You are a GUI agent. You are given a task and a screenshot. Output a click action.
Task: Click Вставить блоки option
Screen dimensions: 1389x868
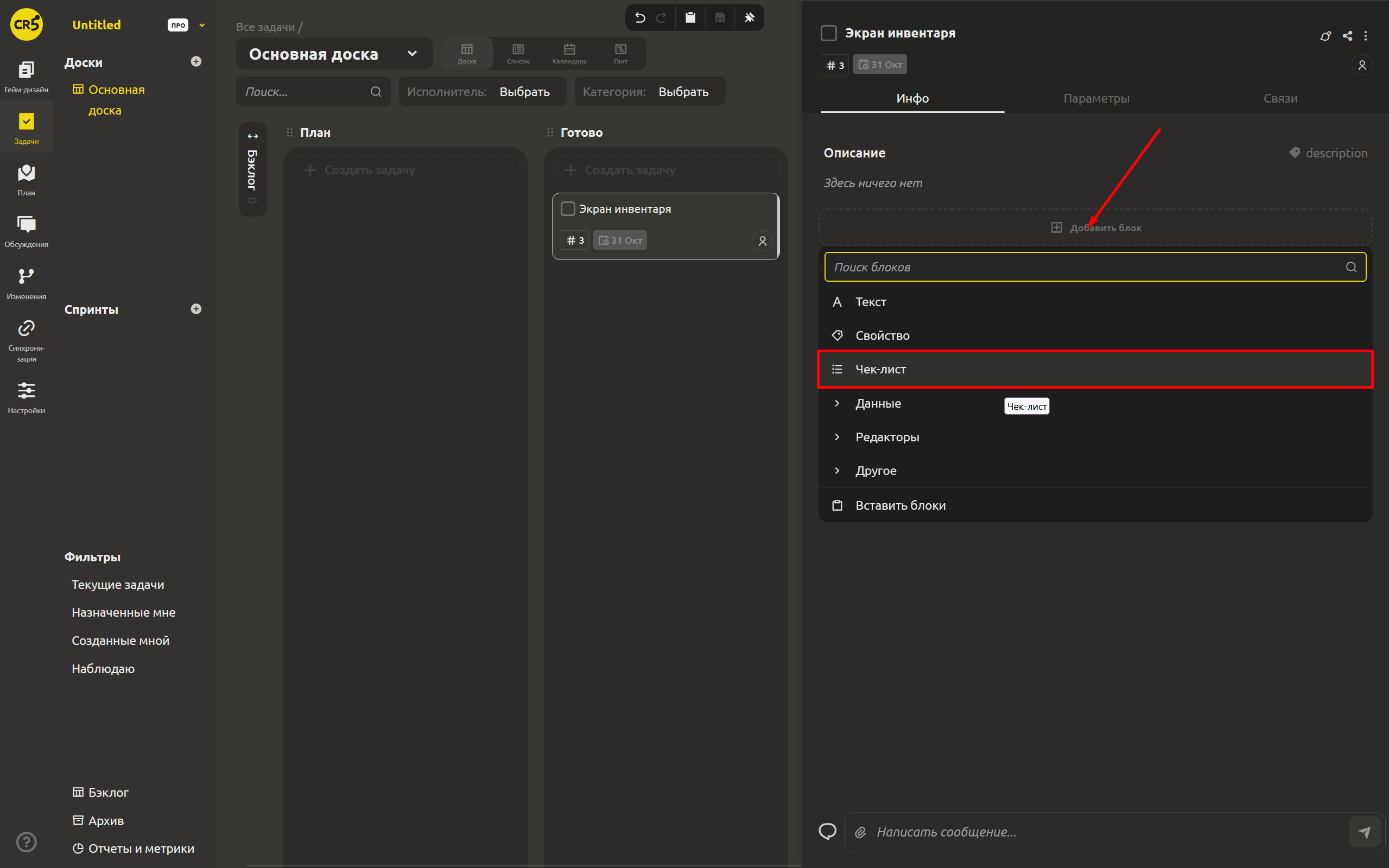click(x=1095, y=505)
